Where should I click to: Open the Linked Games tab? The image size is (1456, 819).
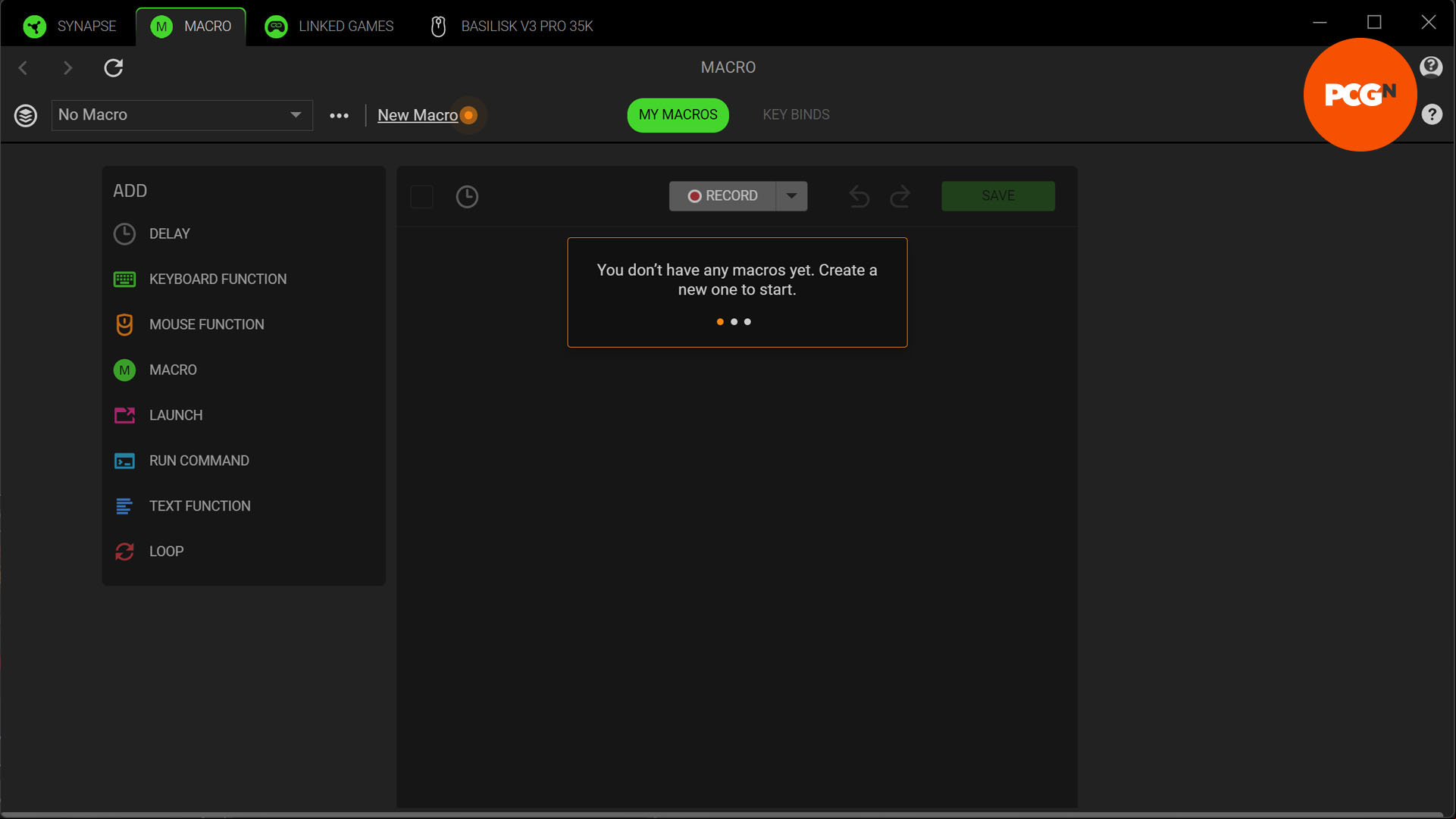pyautogui.click(x=329, y=27)
